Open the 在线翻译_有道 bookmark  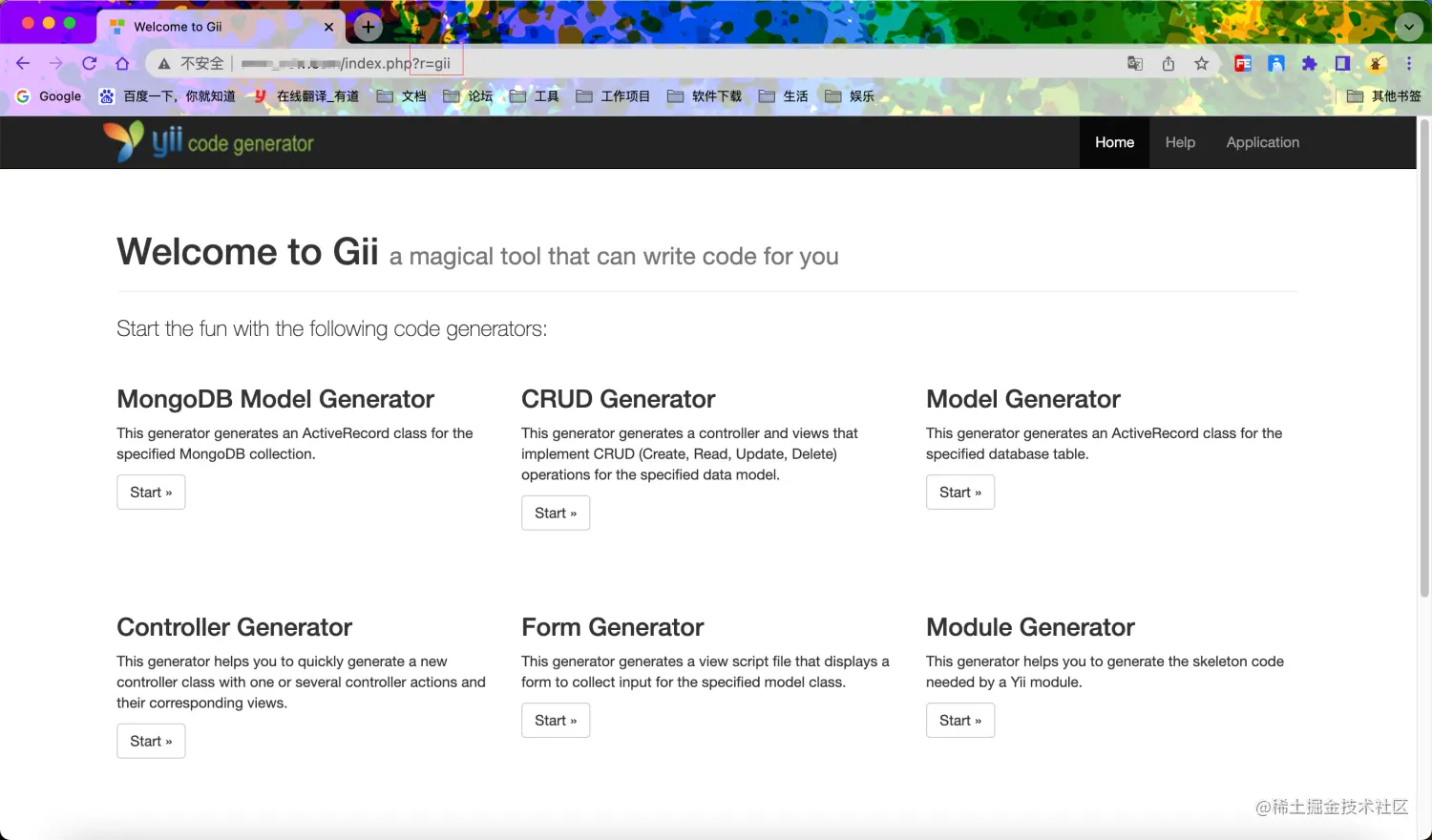(306, 96)
